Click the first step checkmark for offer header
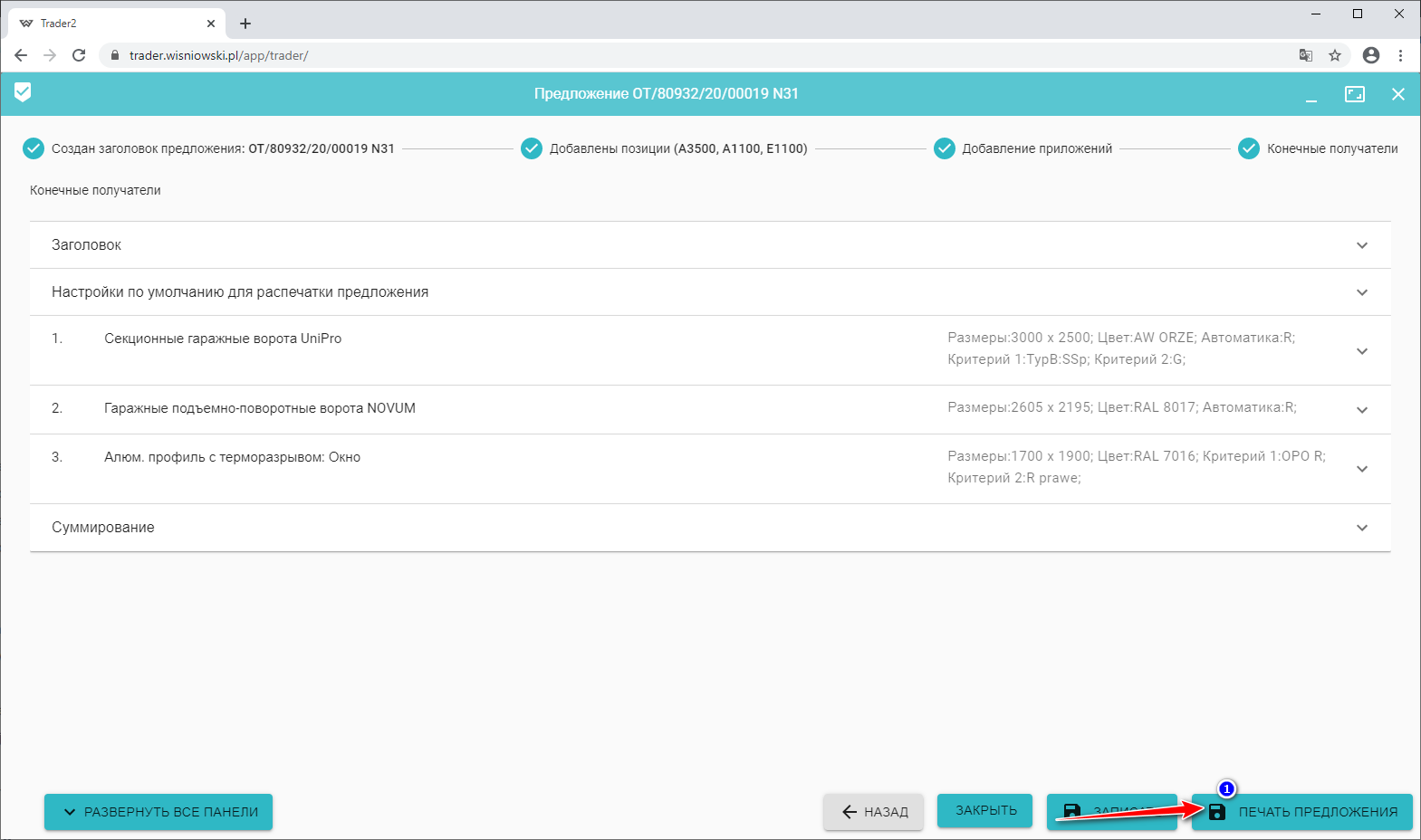 34,148
